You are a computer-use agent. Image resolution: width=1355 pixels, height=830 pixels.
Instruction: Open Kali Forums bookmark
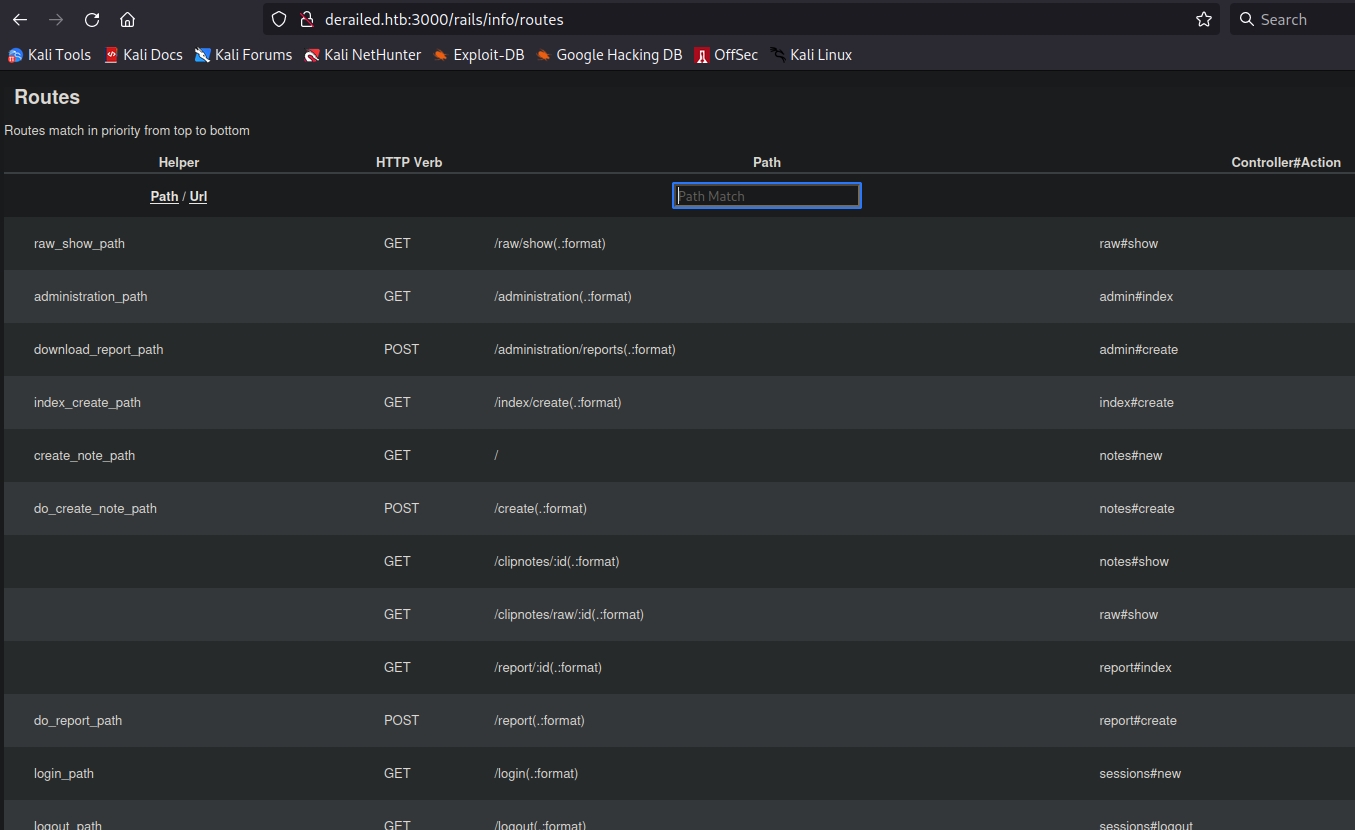click(x=243, y=55)
